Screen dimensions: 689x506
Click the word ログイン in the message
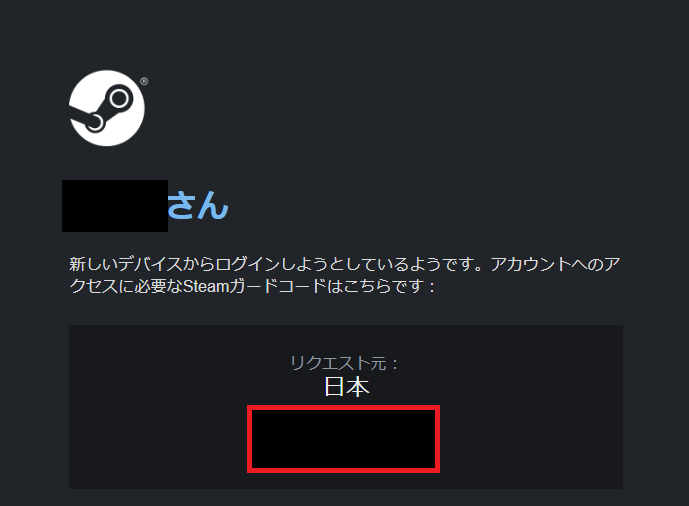tap(248, 264)
